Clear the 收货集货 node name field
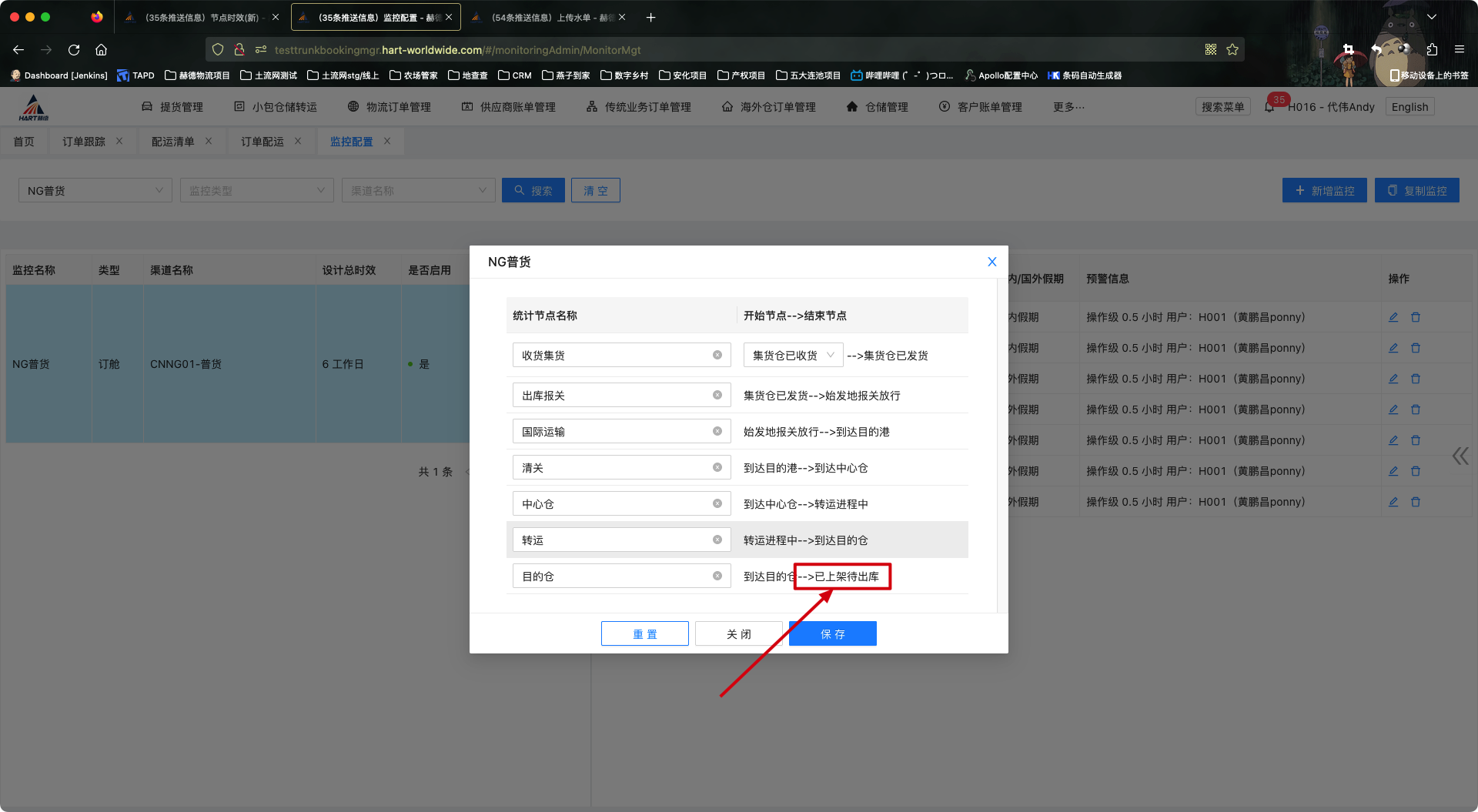This screenshot has width=1478, height=812. tap(717, 355)
